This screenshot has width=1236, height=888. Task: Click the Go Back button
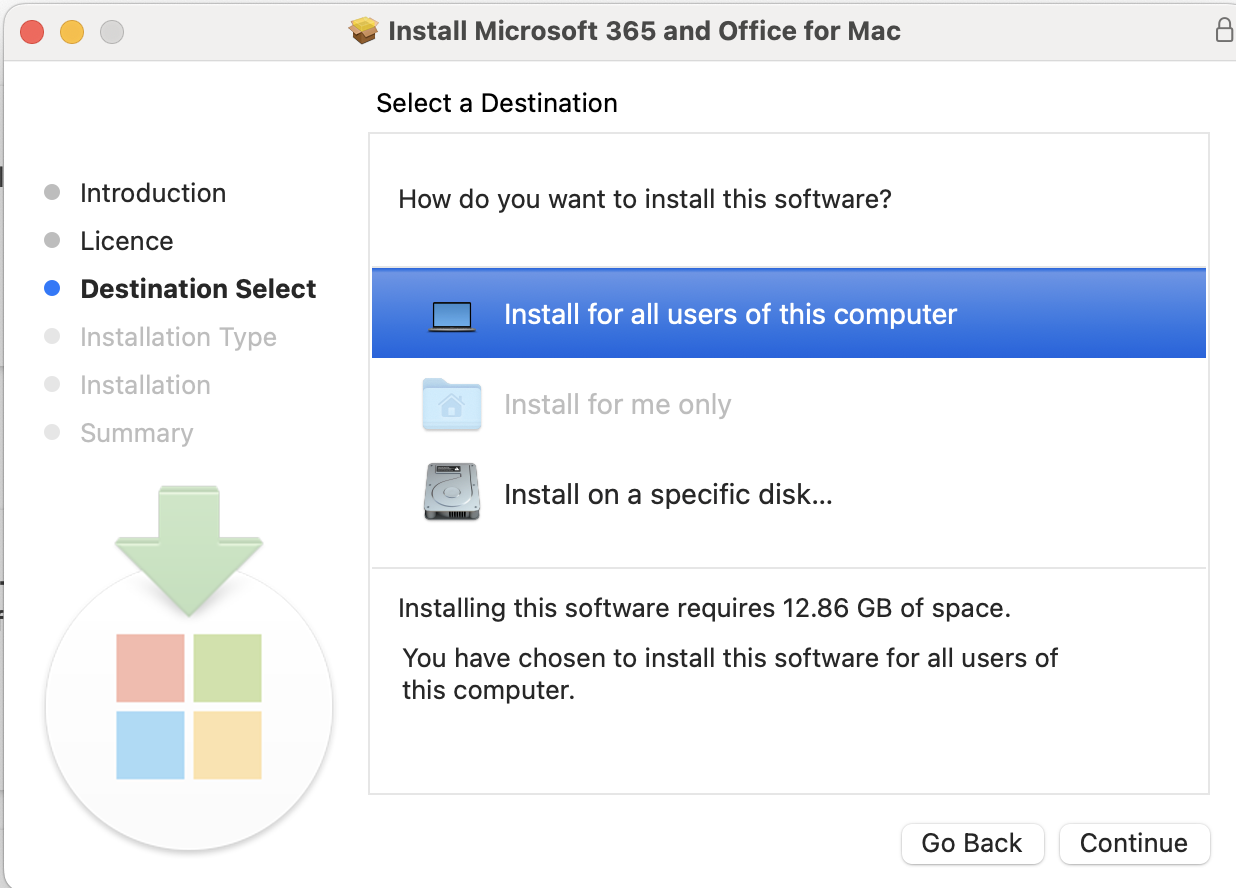point(972,843)
